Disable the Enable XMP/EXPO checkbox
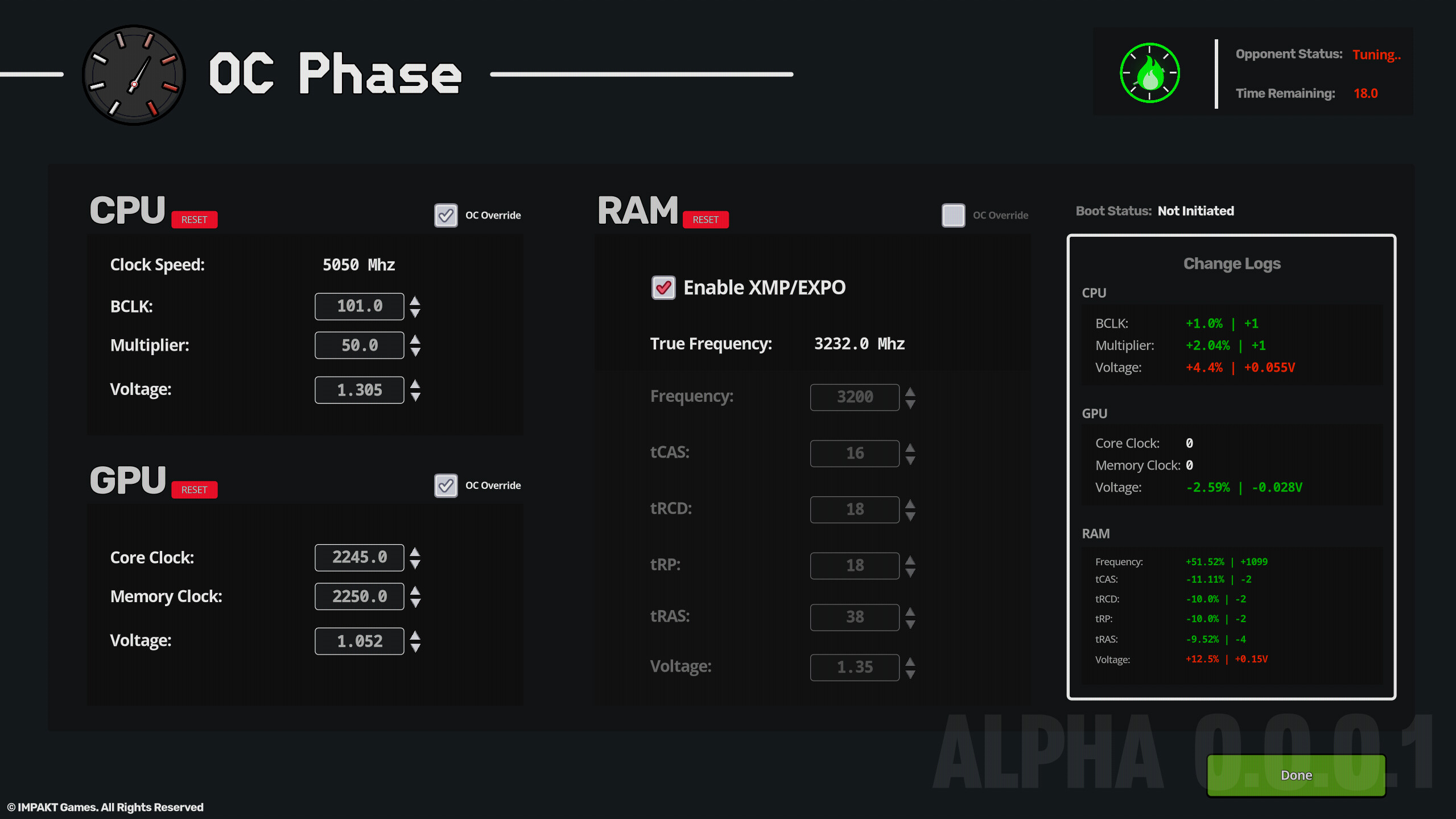 tap(663, 288)
